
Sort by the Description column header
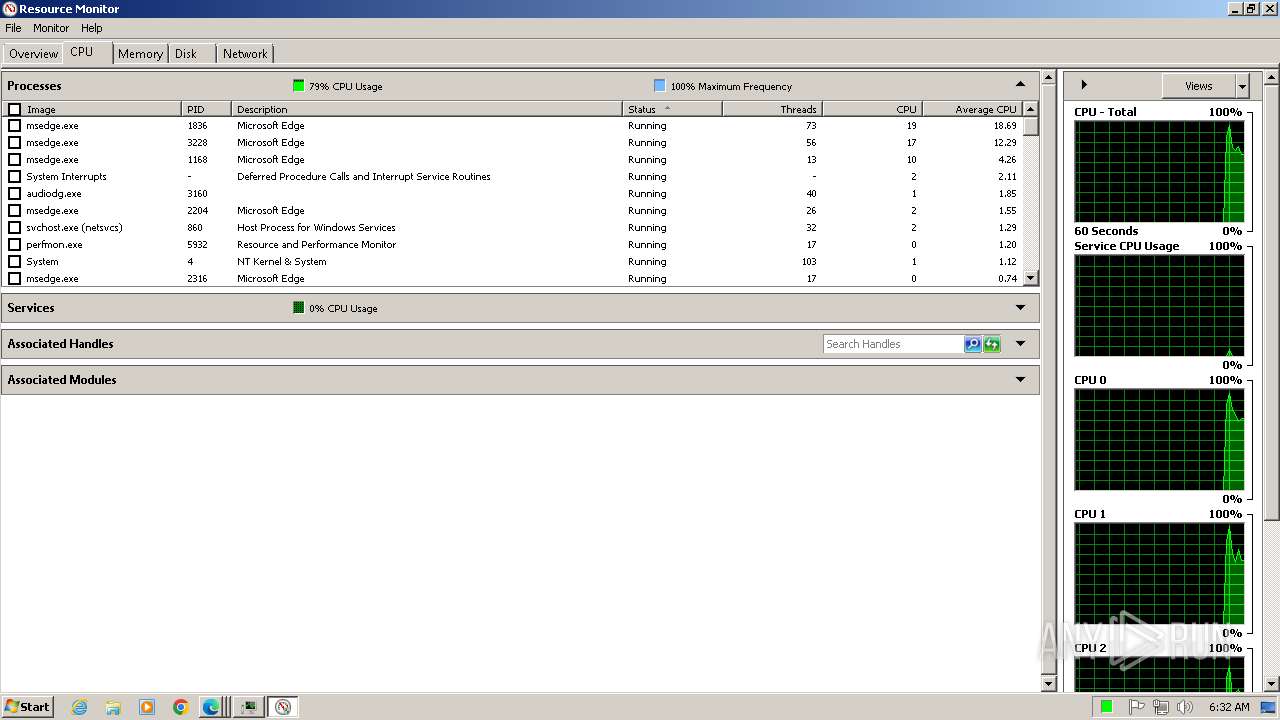(x=427, y=109)
